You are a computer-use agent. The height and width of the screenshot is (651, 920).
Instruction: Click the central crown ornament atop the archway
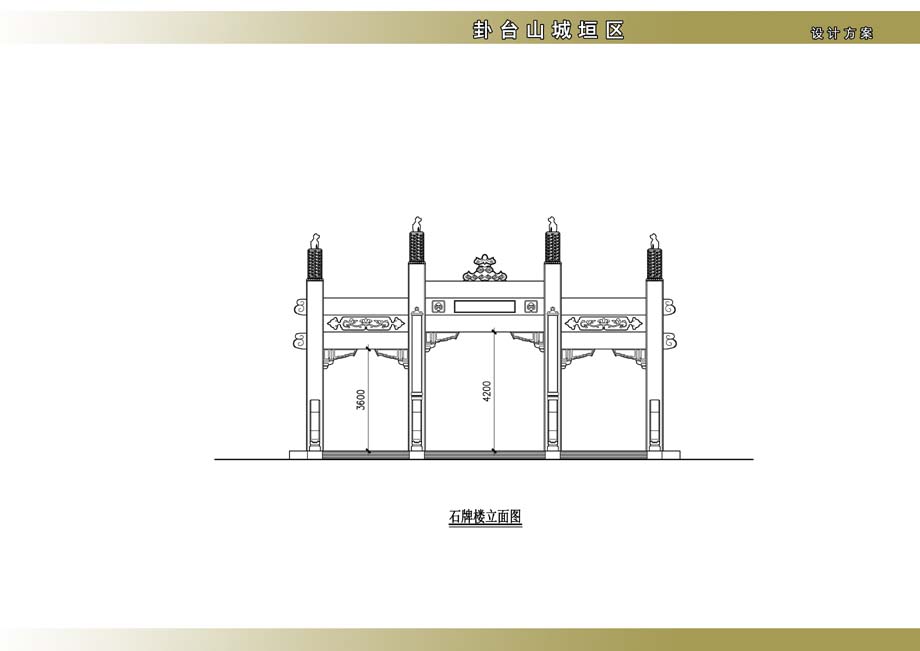485,268
